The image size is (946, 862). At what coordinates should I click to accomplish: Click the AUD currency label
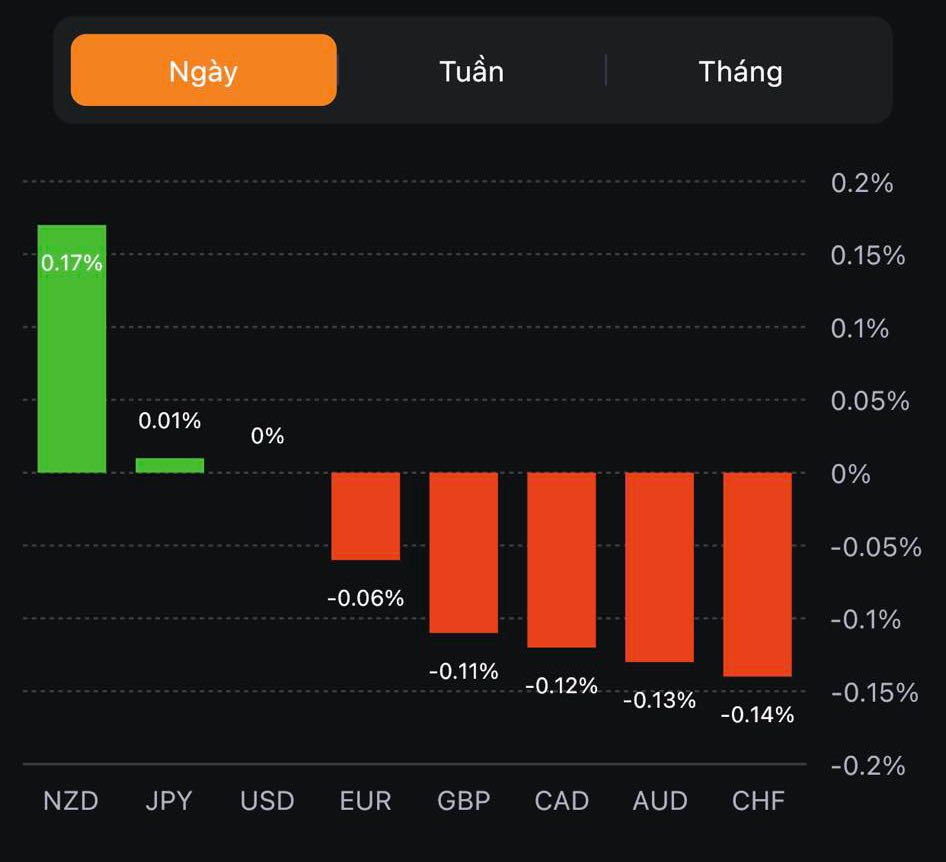660,801
